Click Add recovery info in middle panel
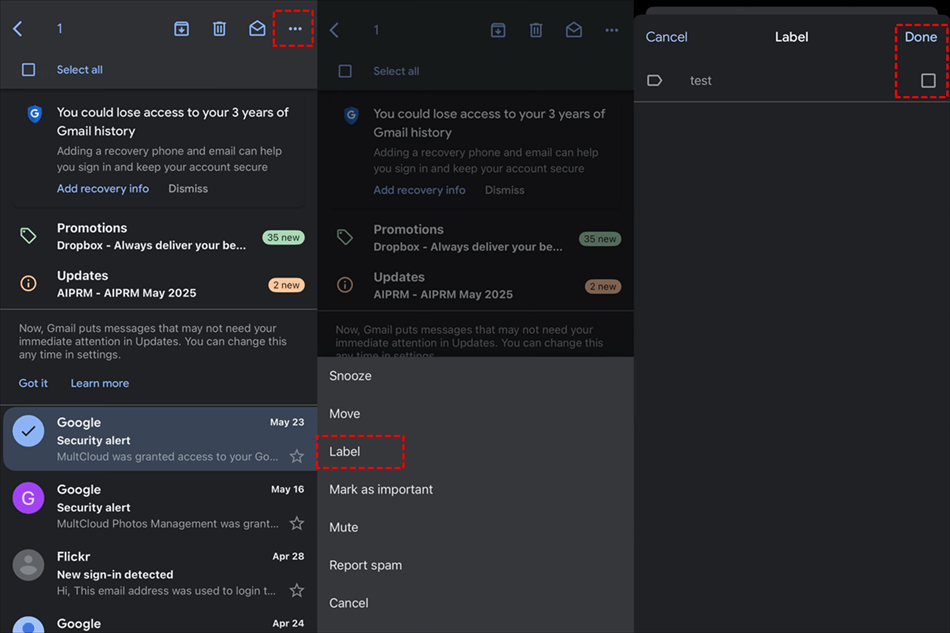 (419, 190)
